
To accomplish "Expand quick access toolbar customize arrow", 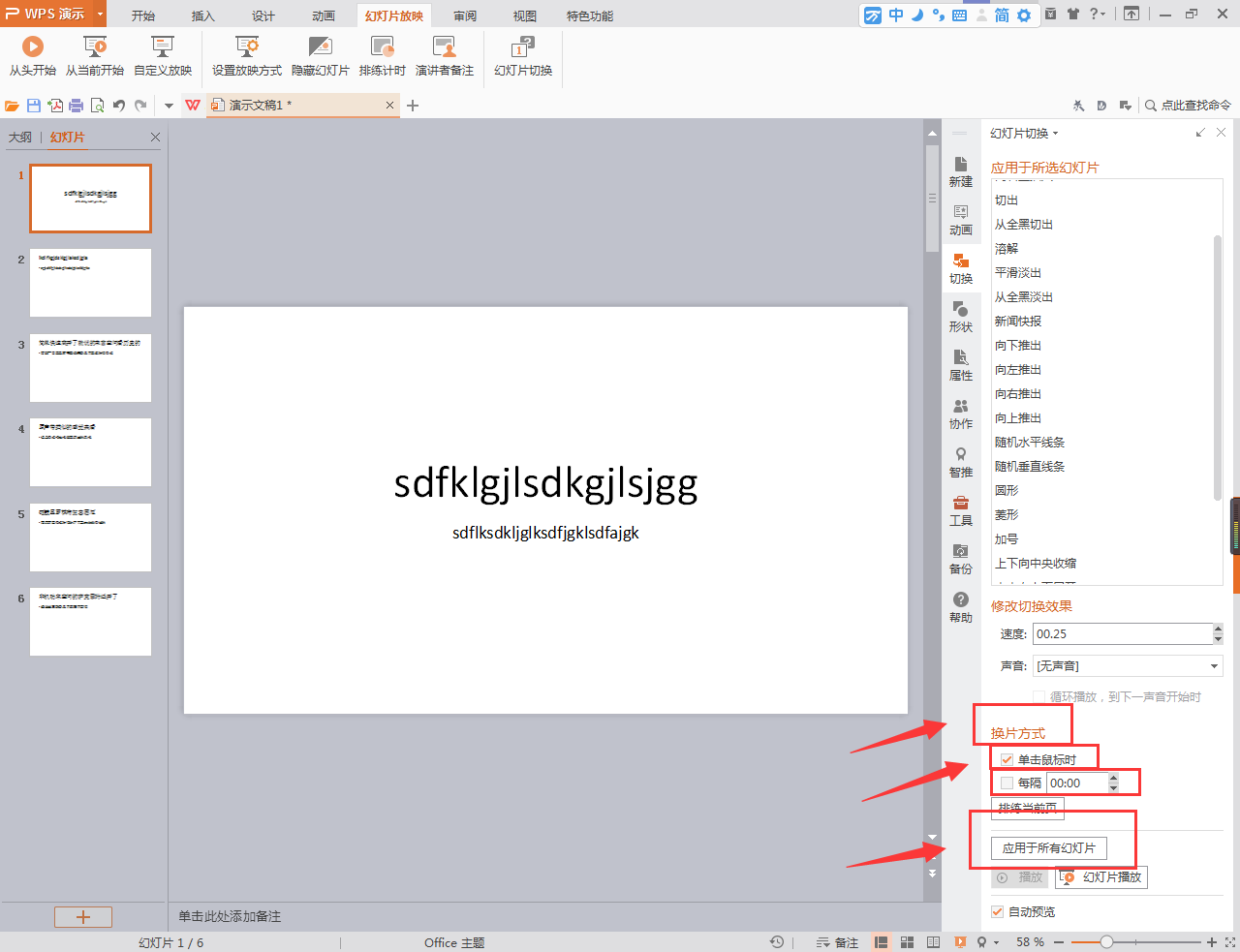I will (x=169, y=106).
